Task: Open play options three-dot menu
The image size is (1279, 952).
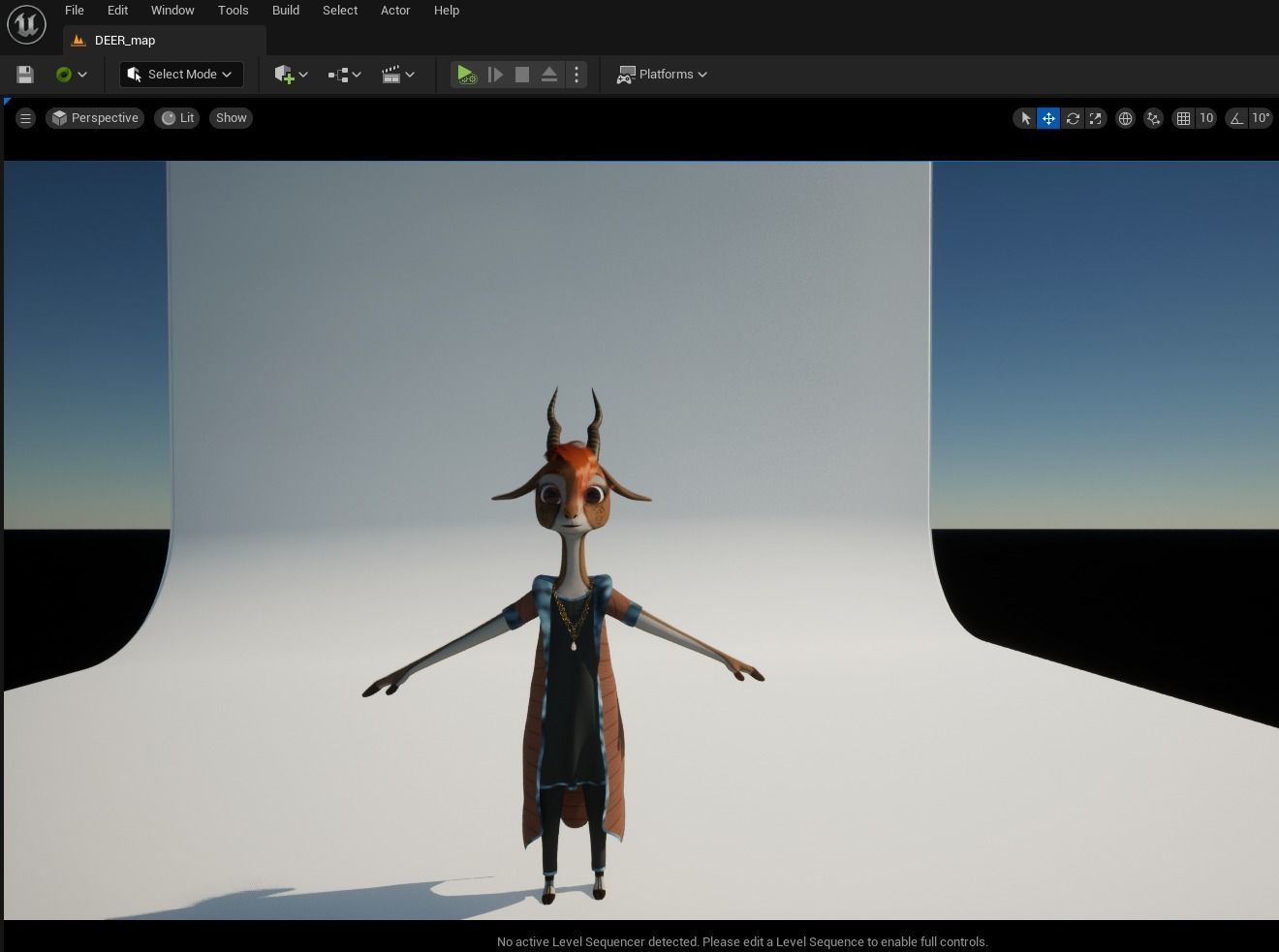Action: 577,75
